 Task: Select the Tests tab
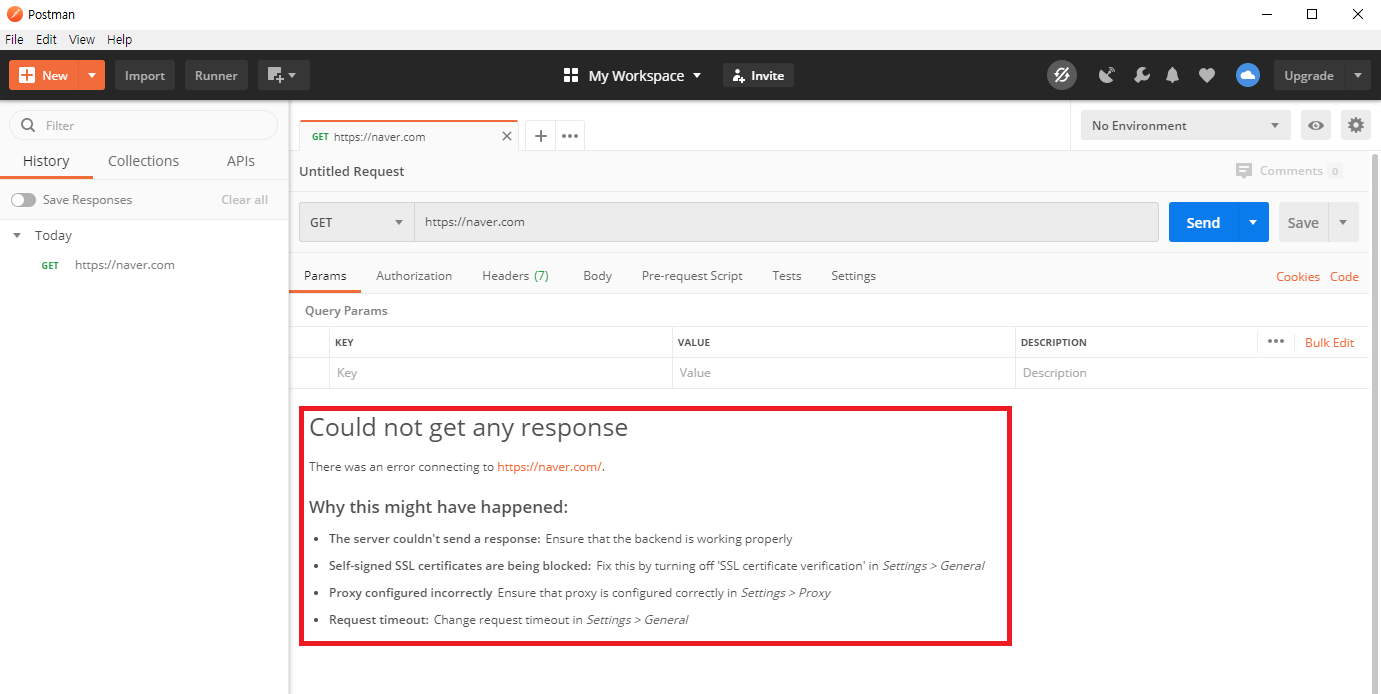pyautogui.click(x=787, y=276)
